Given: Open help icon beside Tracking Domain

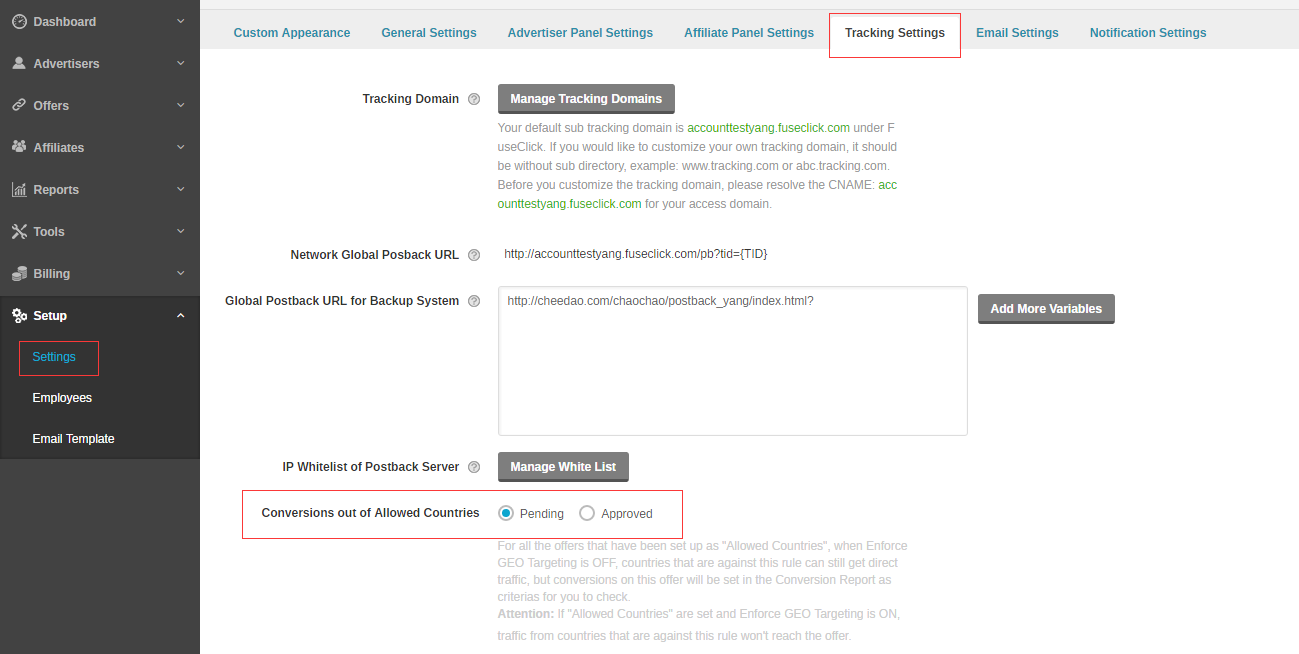Looking at the screenshot, I should [474, 99].
